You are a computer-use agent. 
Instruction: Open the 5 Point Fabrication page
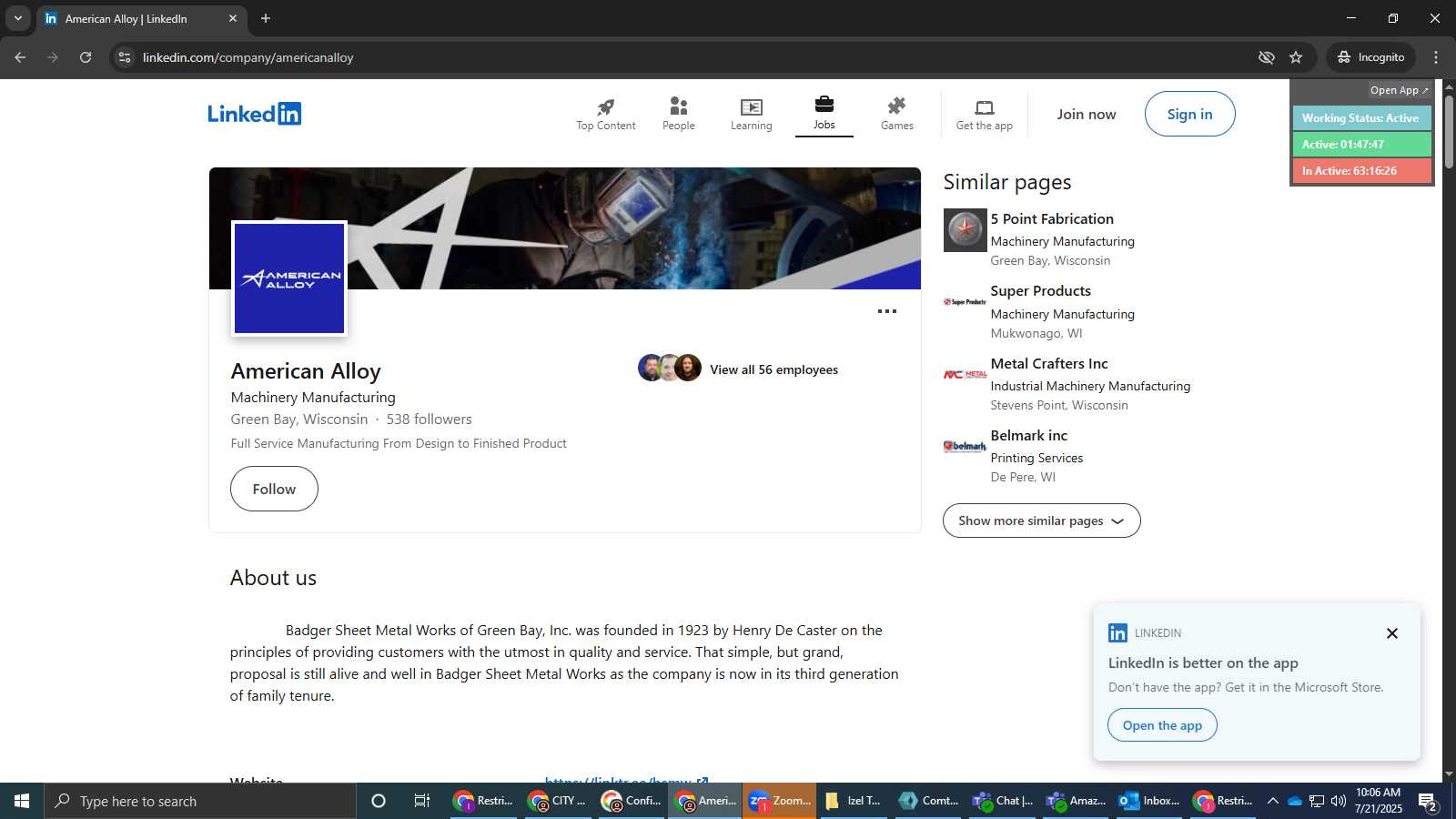point(1052,218)
